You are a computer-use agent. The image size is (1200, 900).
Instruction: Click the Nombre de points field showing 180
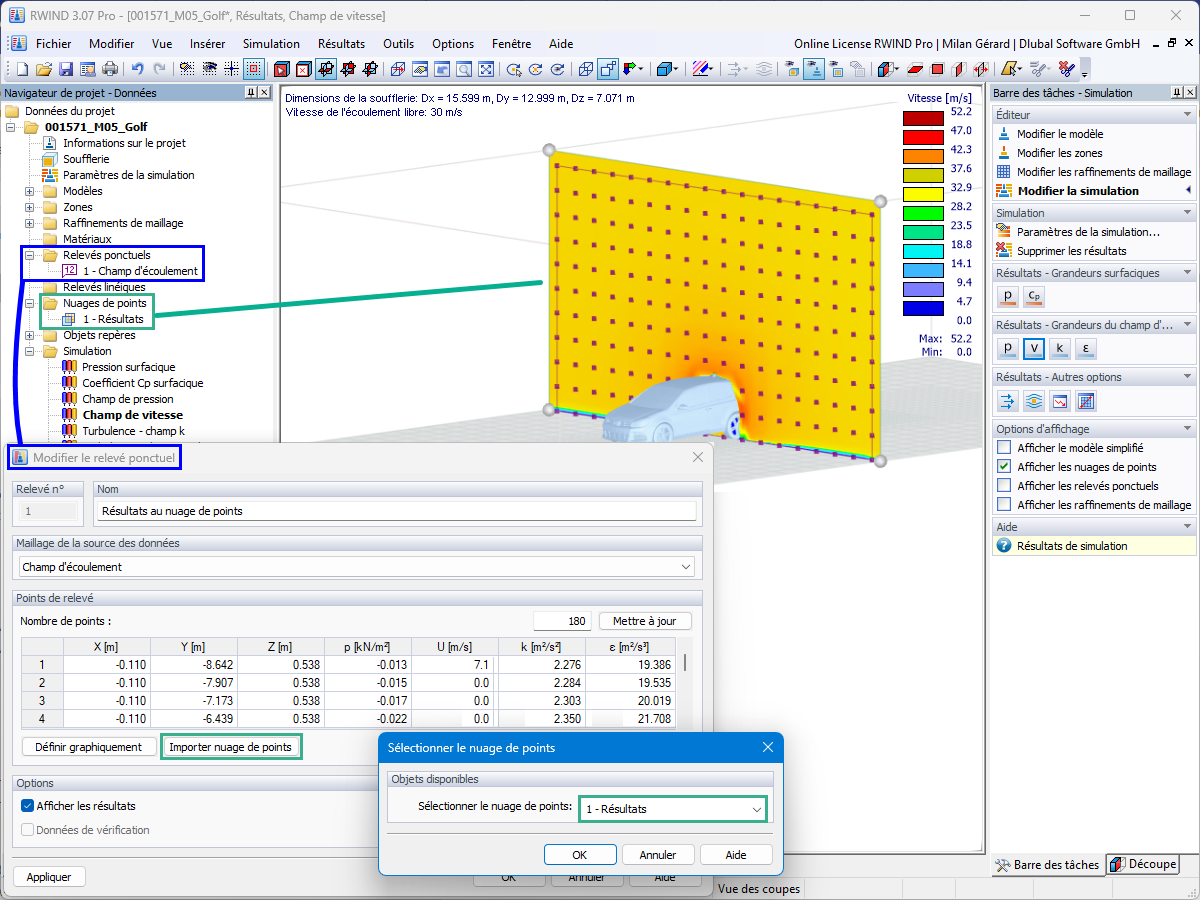point(563,621)
